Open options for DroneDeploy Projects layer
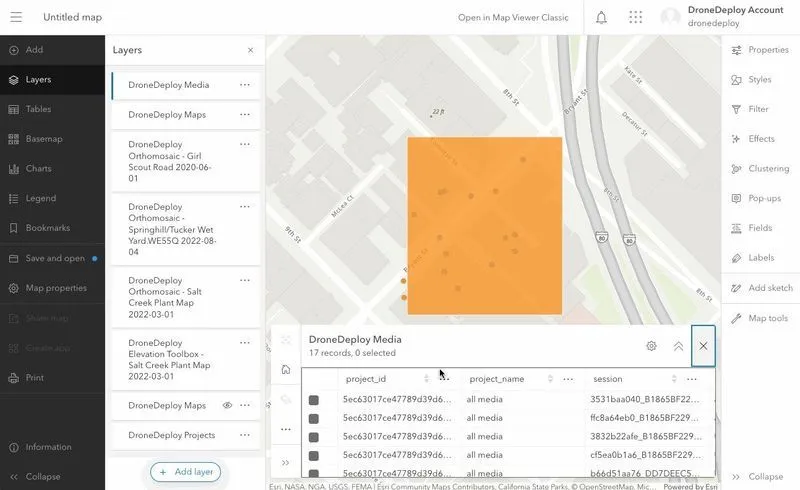The width and height of the screenshot is (800, 490). [x=245, y=435]
